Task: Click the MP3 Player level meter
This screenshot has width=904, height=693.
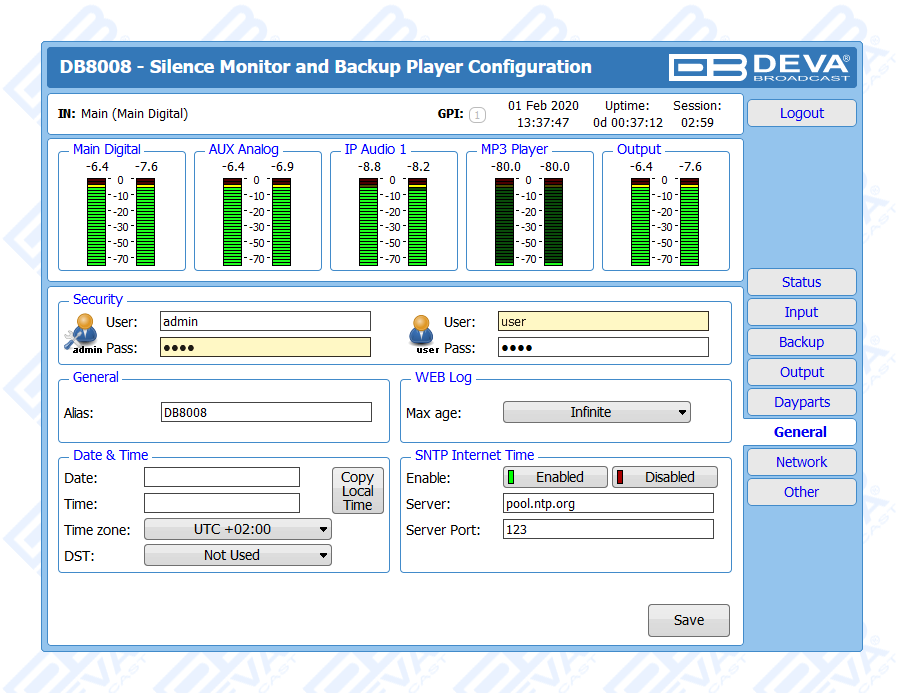Action: pyautogui.click(x=529, y=222)
